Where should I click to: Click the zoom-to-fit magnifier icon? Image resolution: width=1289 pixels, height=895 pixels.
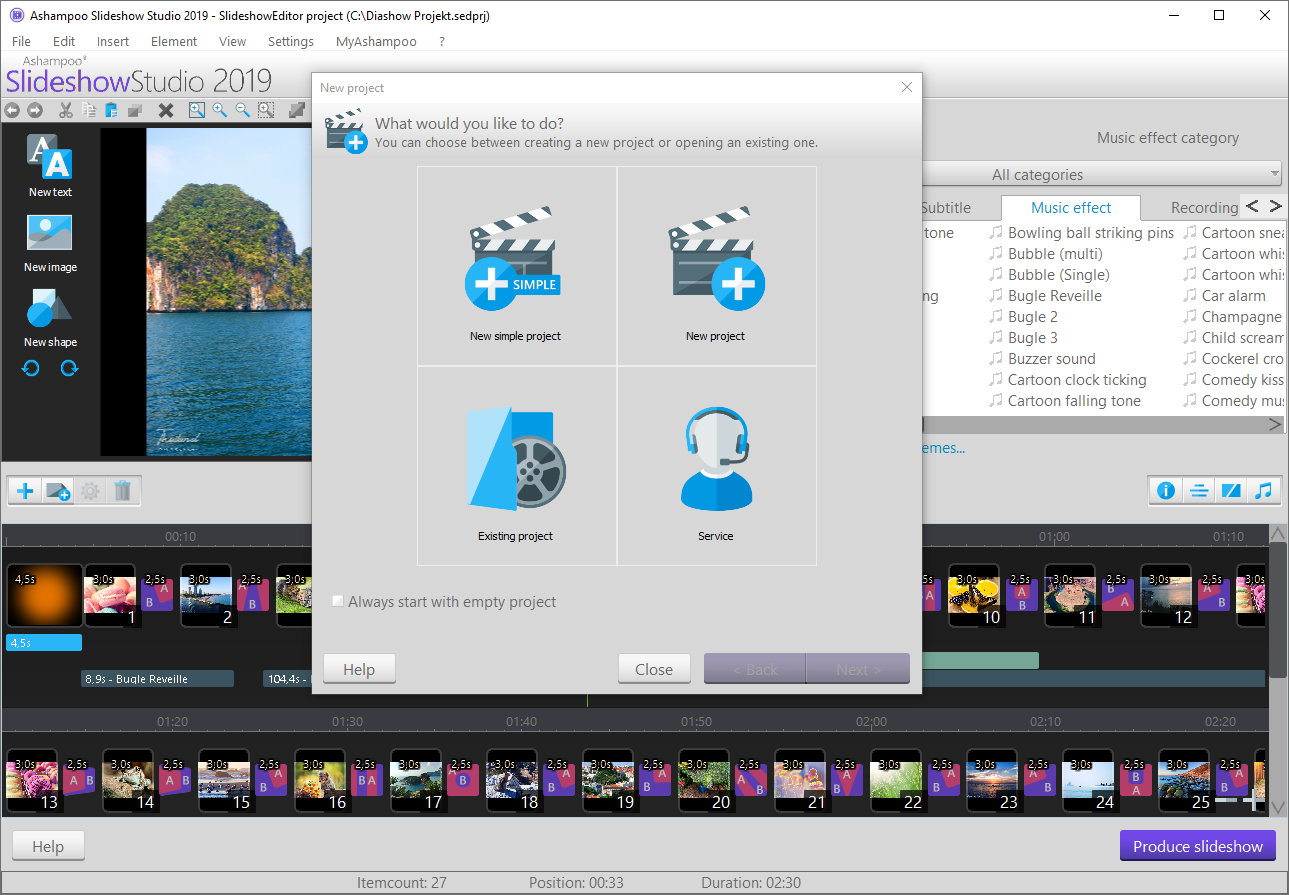[x=197, y=110]
